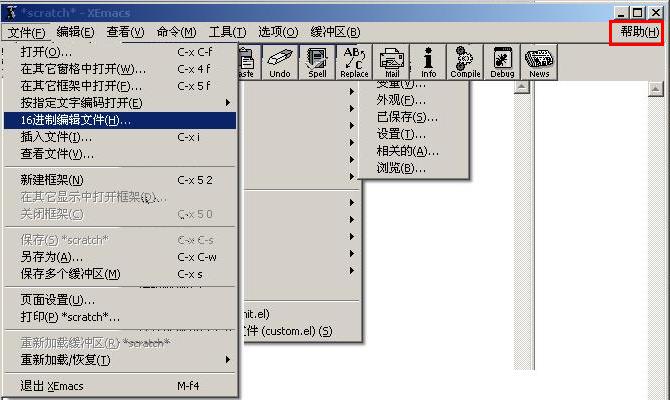Open the 缓冲区(B) menu
The image size is (670, 400).
click(x=335, y=32)
